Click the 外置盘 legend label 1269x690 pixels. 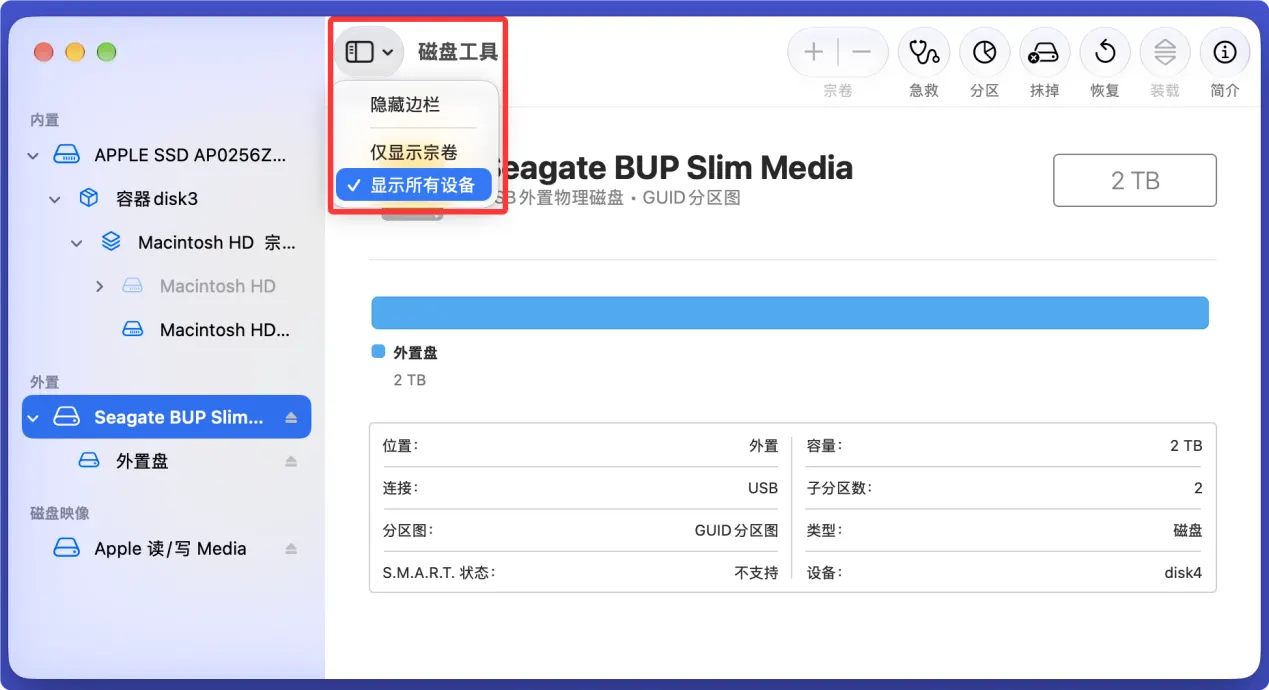tap(415, 352)
